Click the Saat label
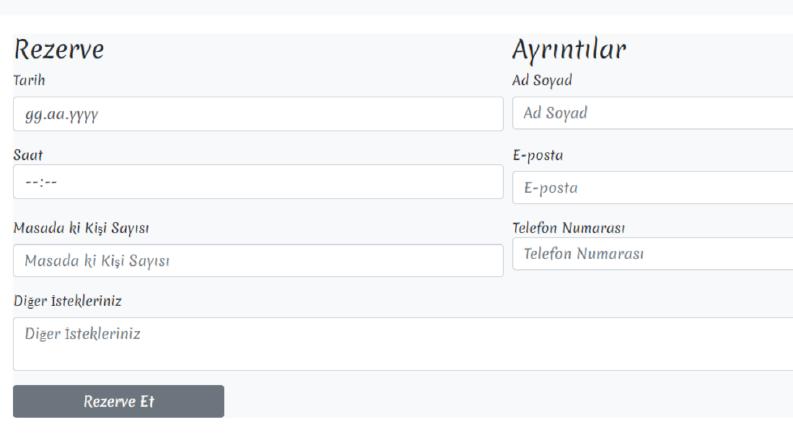Viewport: 793px width, 446px height. (28, 155)
